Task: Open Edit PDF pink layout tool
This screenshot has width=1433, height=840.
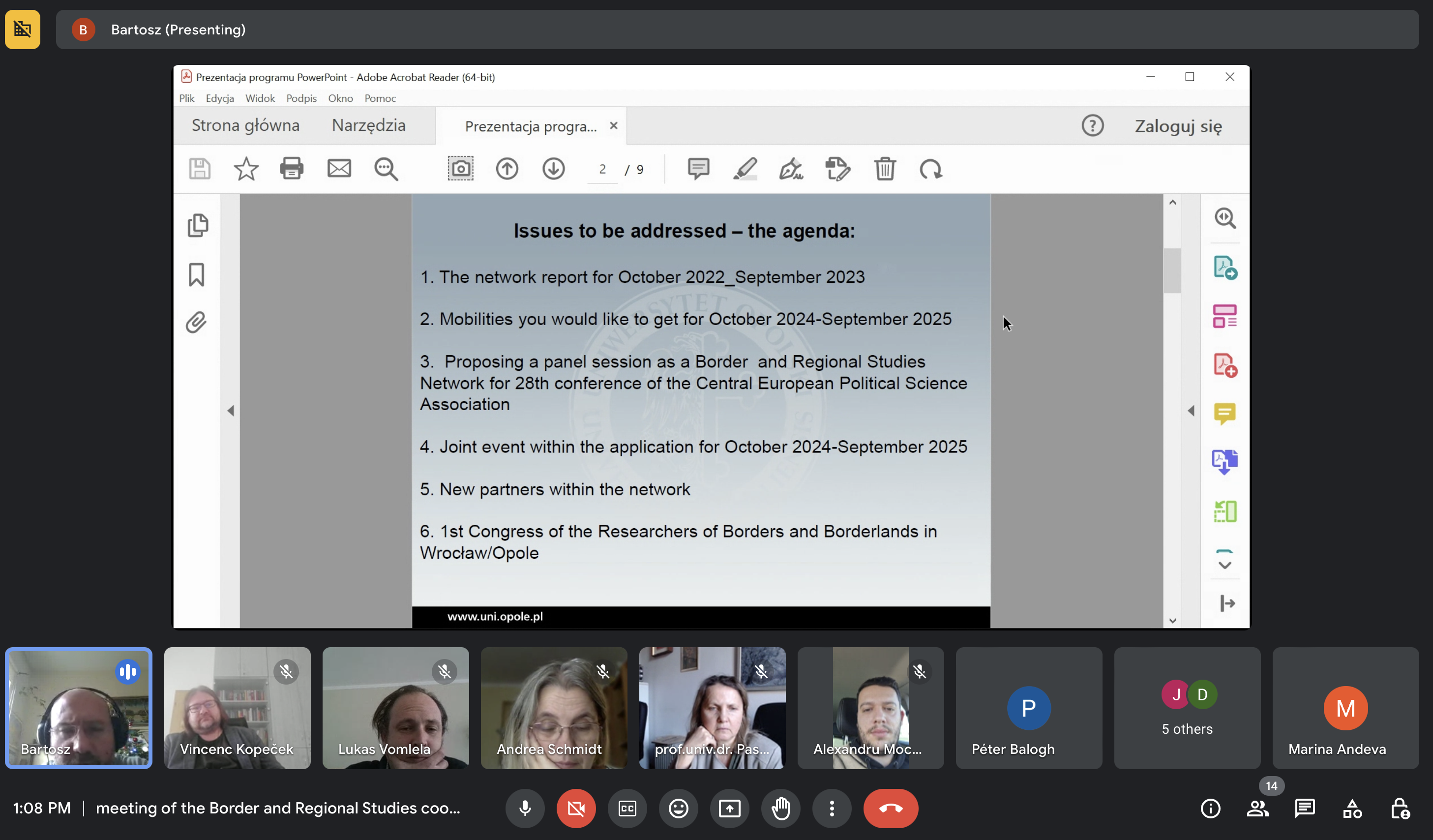Action: coord(1225,316)
